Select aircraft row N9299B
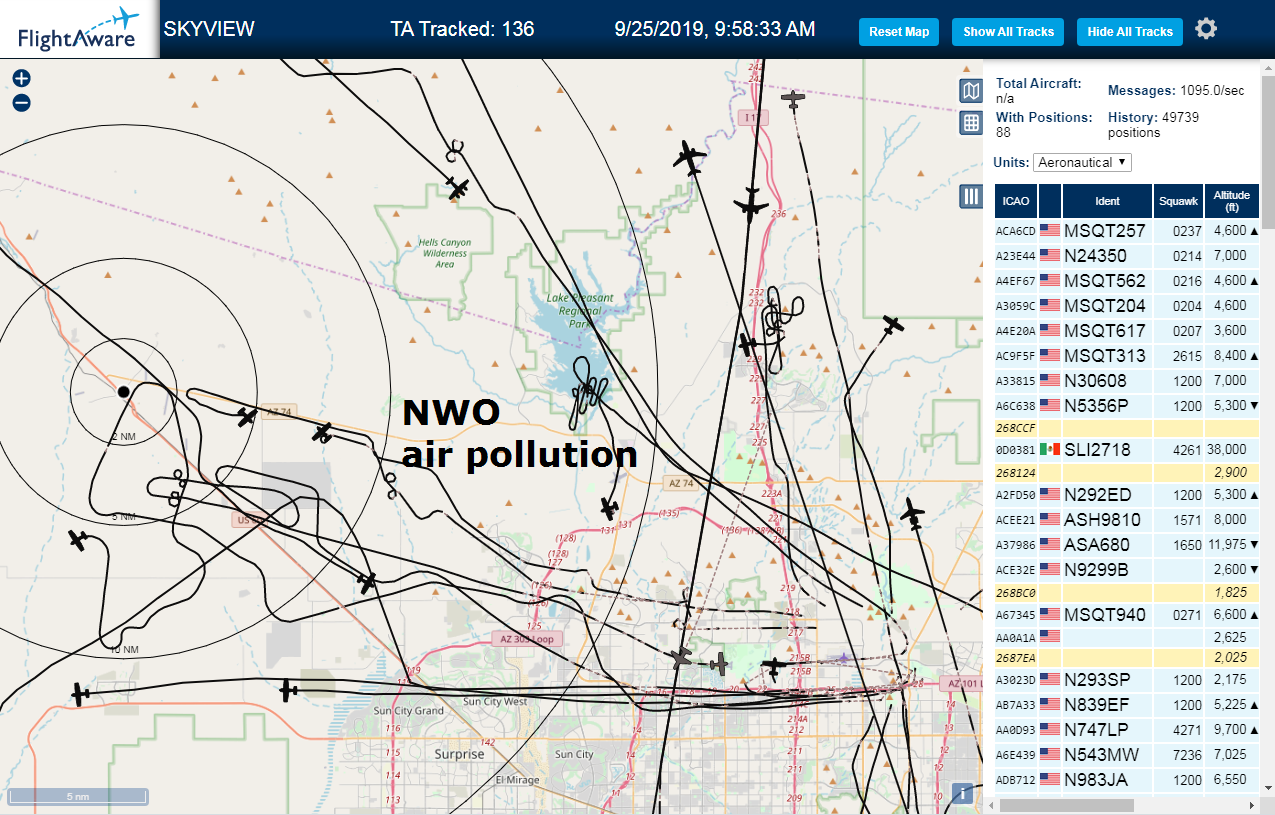 tap(1127, 570)
